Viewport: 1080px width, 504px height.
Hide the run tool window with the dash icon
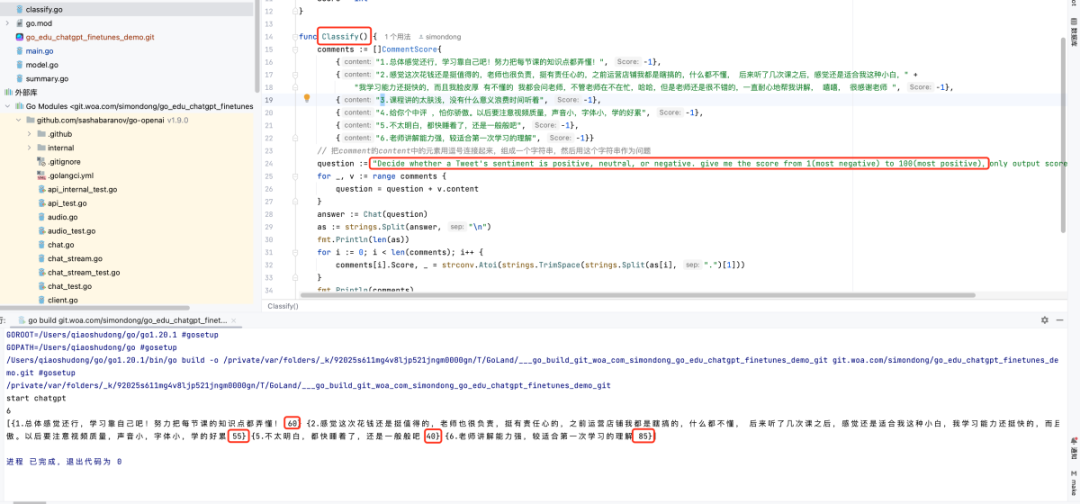coord(1059,320)
